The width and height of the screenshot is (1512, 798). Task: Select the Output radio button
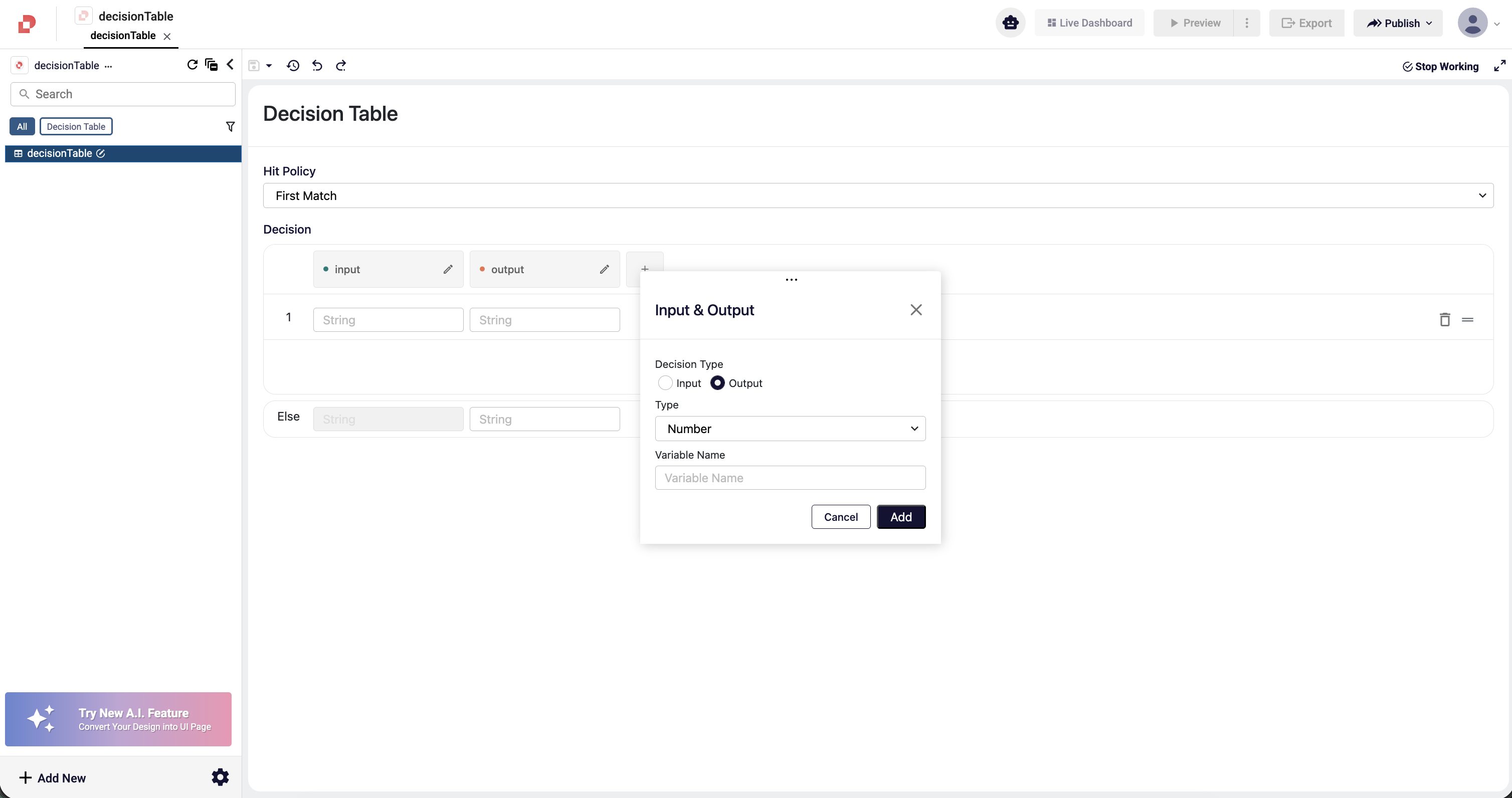pos(717,383)
